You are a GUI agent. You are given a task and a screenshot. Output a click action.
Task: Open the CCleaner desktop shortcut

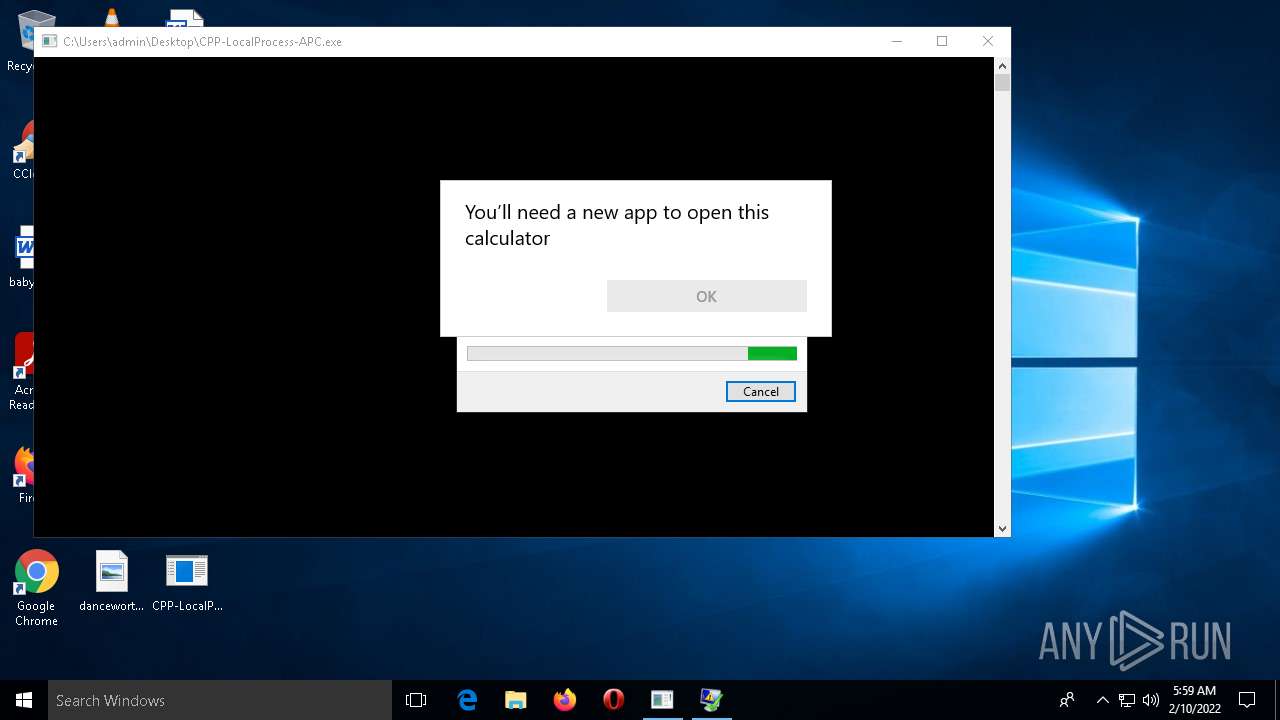coord(23,150)
